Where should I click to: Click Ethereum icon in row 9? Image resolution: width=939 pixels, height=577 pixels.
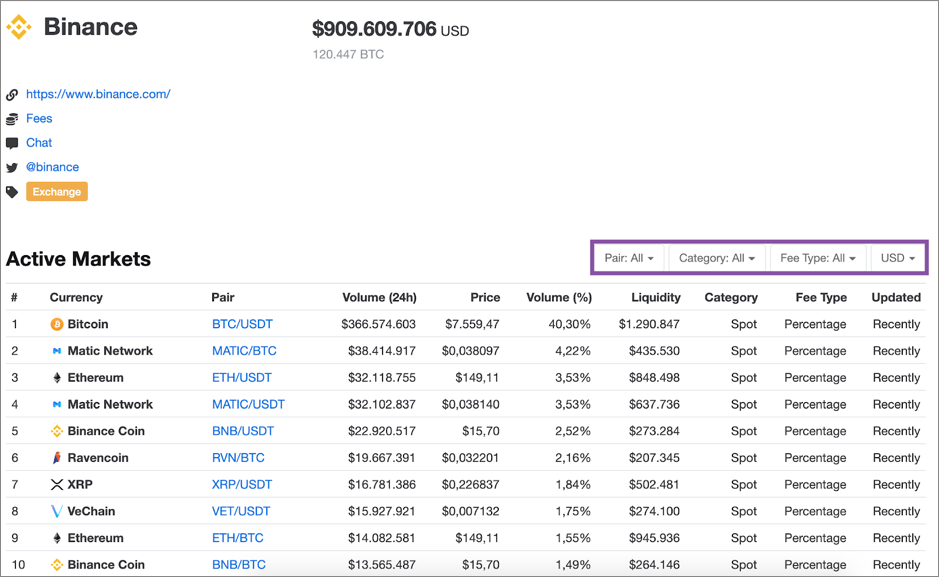click(x=57, y=538)
